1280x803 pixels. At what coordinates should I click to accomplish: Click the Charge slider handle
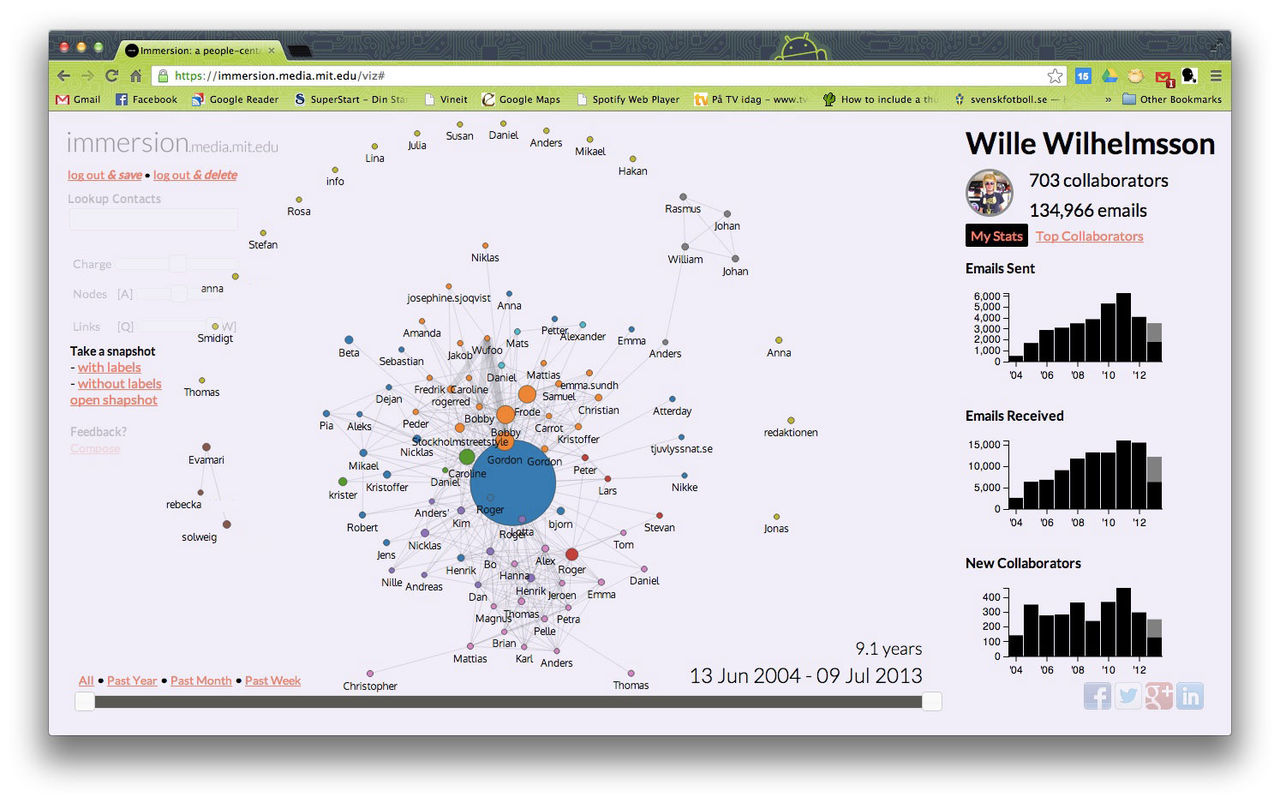[177, 264]
